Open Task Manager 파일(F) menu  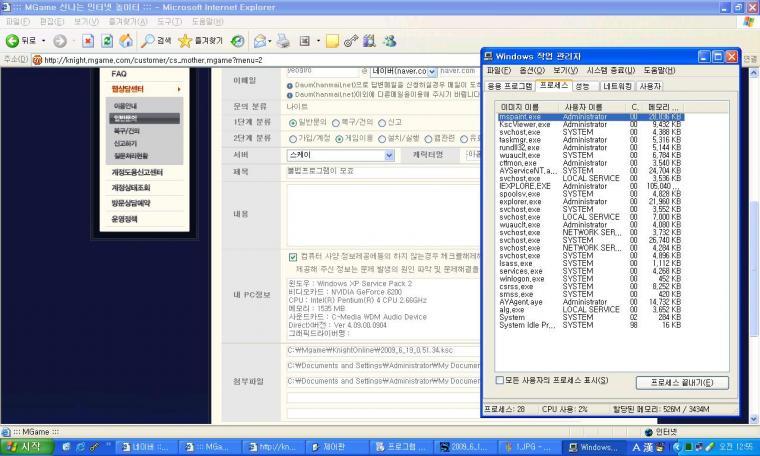499,71
